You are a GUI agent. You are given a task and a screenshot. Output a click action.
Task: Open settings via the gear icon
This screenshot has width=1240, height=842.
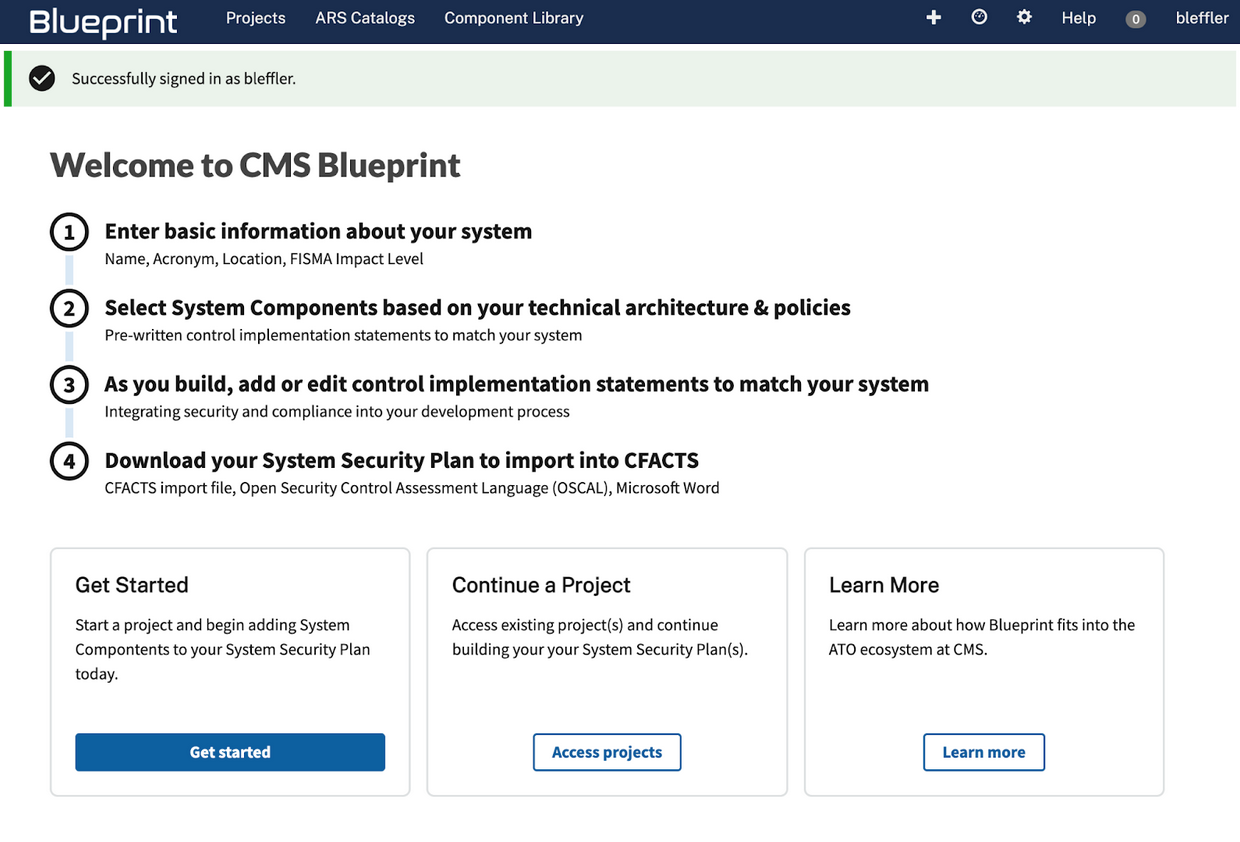coord(1024,18)
